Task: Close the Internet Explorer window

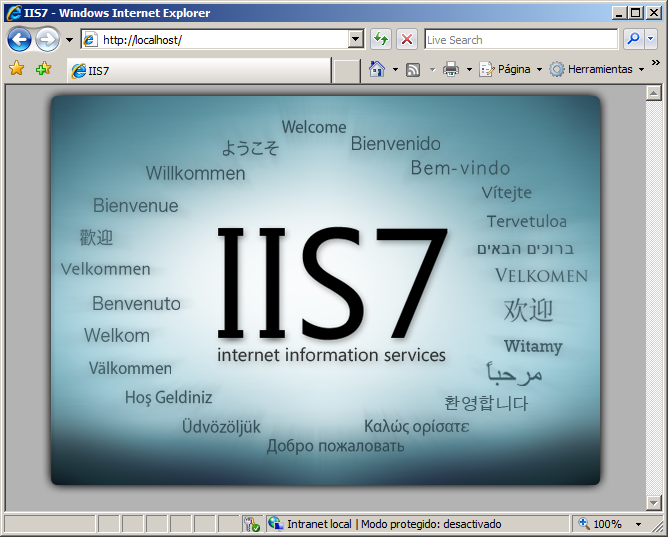Action: coord(653,13)
